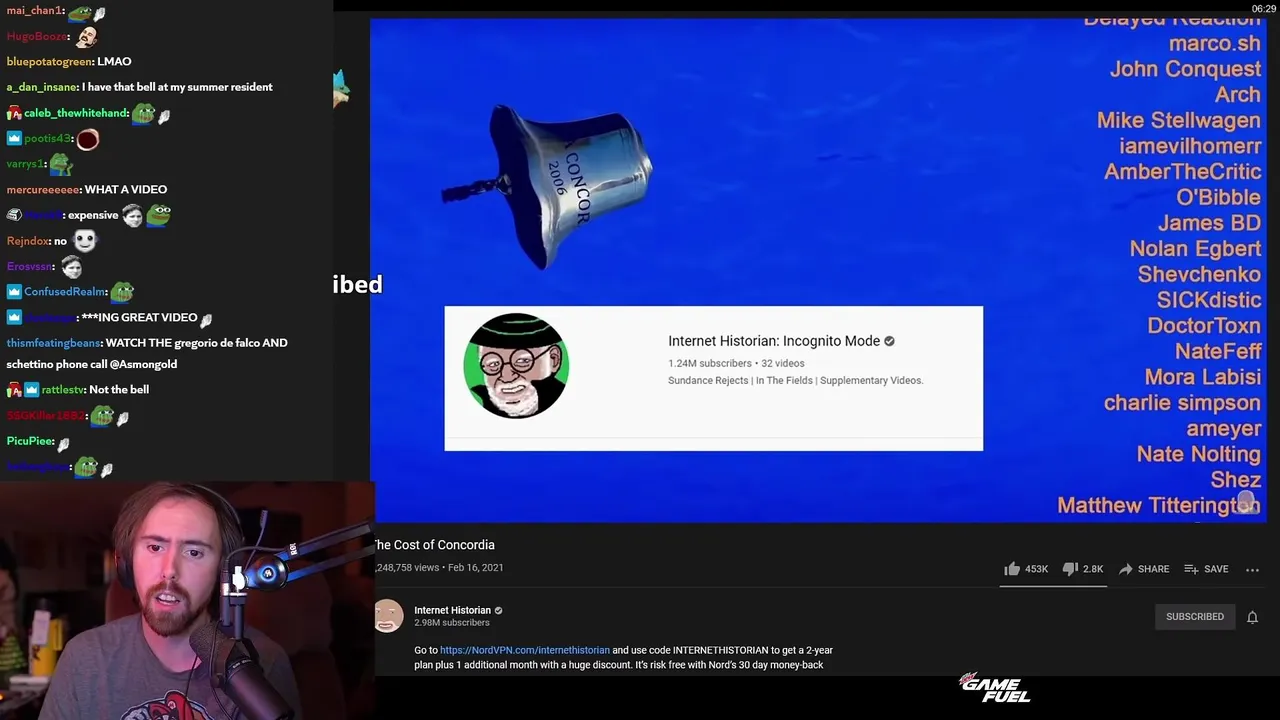The image size is (1280, 720).
Task: Click the view count and Feb 16, 2021 line
Action: pyautogui.click(x=439, y=567)
